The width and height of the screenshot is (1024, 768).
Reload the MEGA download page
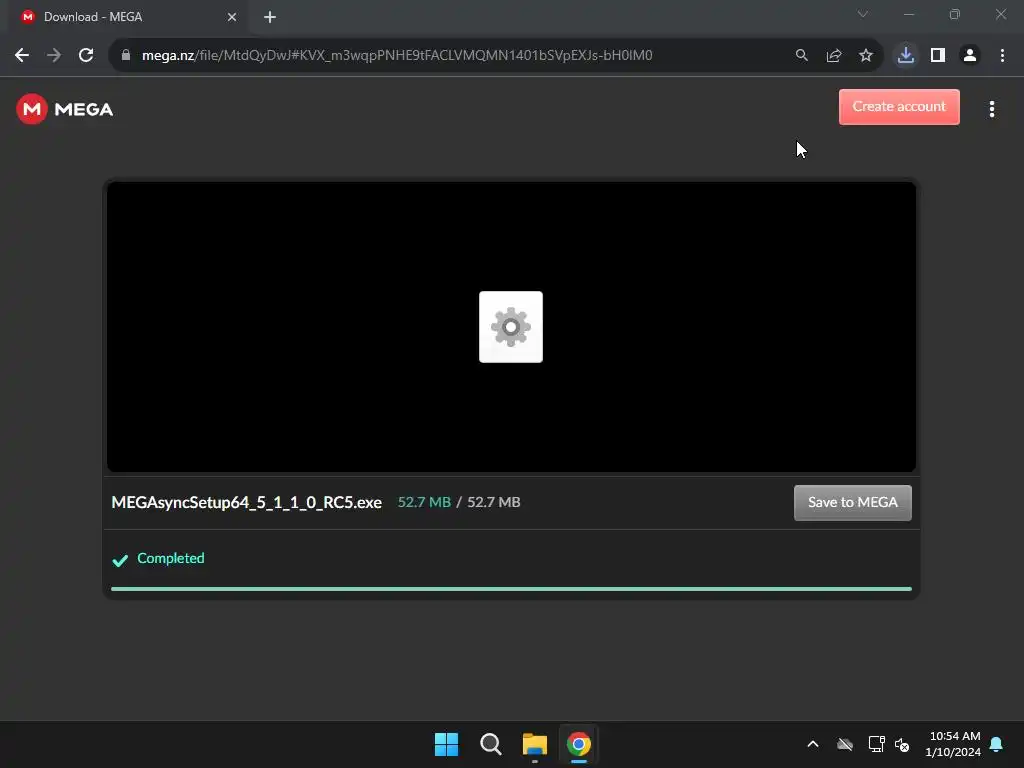click(86, 56)
